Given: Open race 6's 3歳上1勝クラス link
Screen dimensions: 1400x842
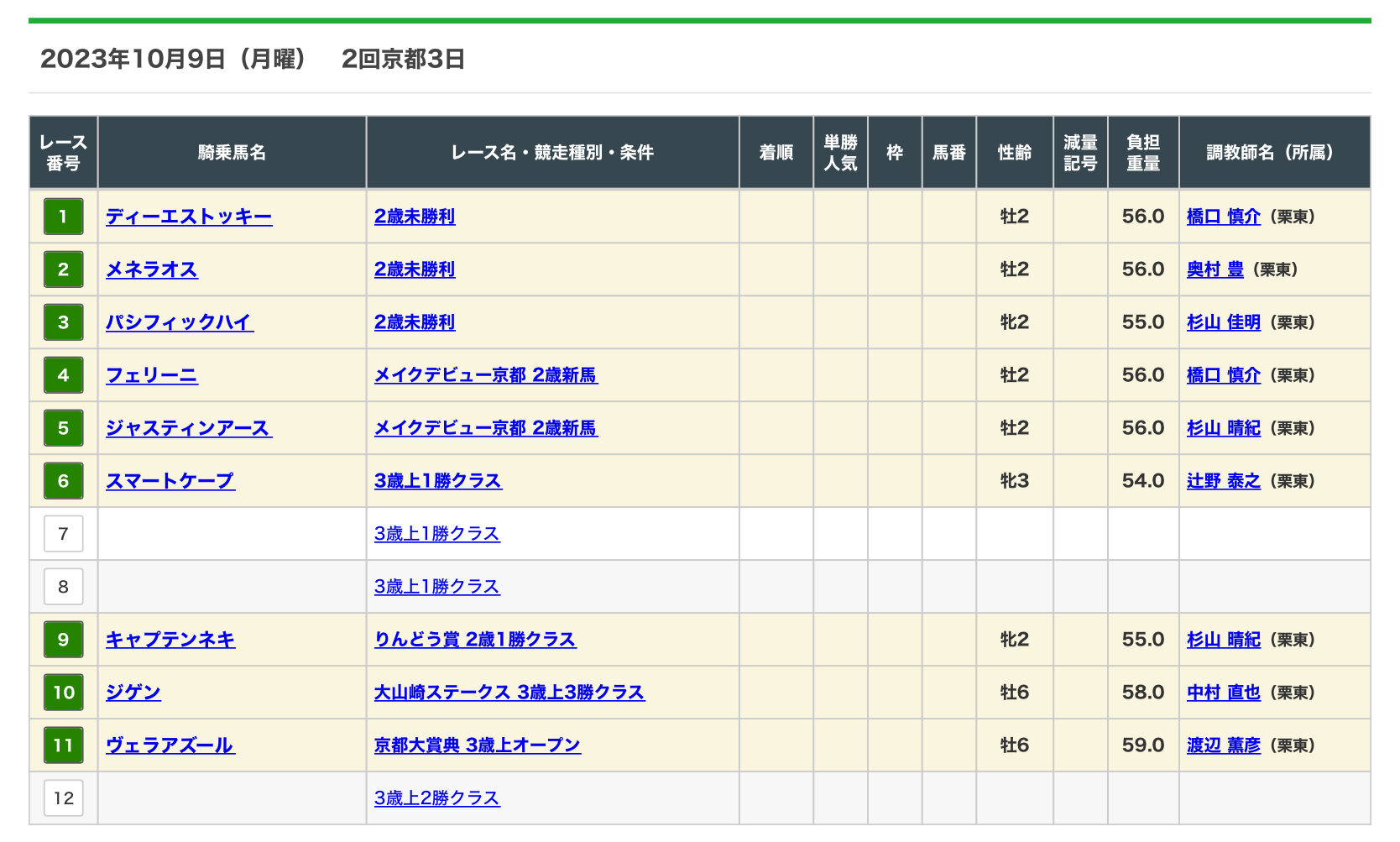Looking at the screenshot, I should [x=438, y=481].
